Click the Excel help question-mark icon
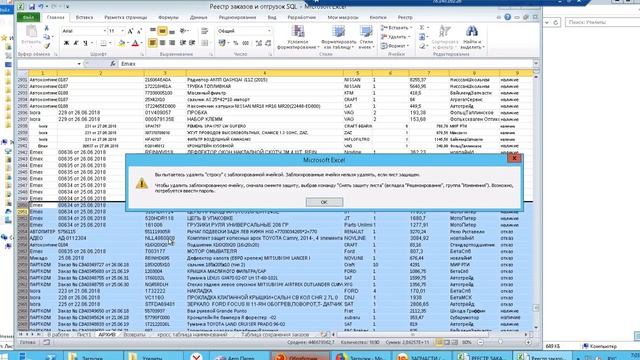Image resolution: width=640 pixels, height=360 pixels. (x=507, y=17)
